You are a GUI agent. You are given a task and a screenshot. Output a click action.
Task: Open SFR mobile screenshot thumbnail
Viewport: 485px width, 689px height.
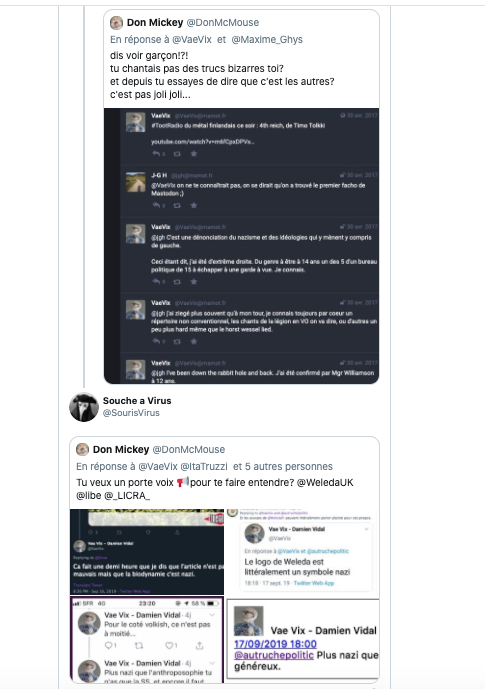coord(147,639)
